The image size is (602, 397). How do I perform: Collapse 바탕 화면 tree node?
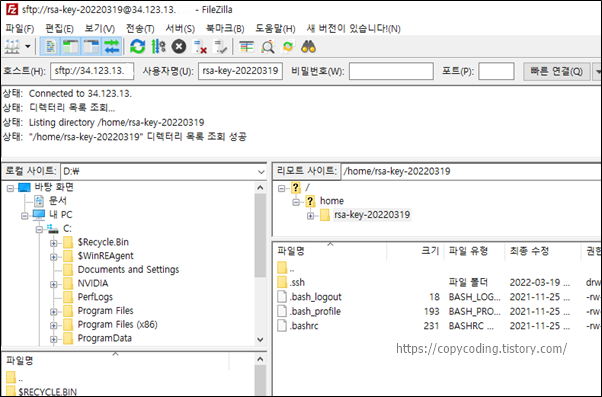pos(10,188)
